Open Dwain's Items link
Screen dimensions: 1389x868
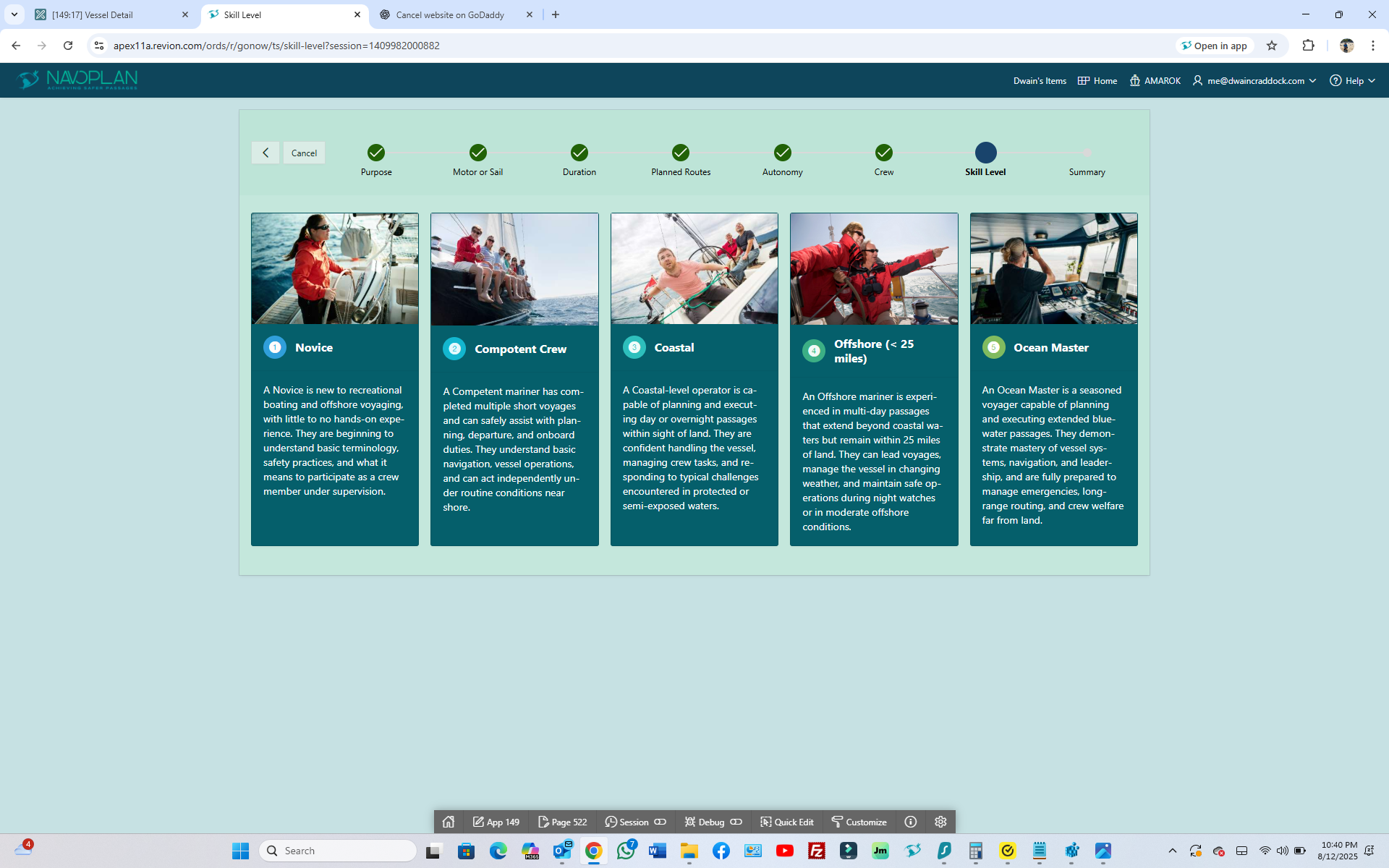click(x=1040, y=80)
